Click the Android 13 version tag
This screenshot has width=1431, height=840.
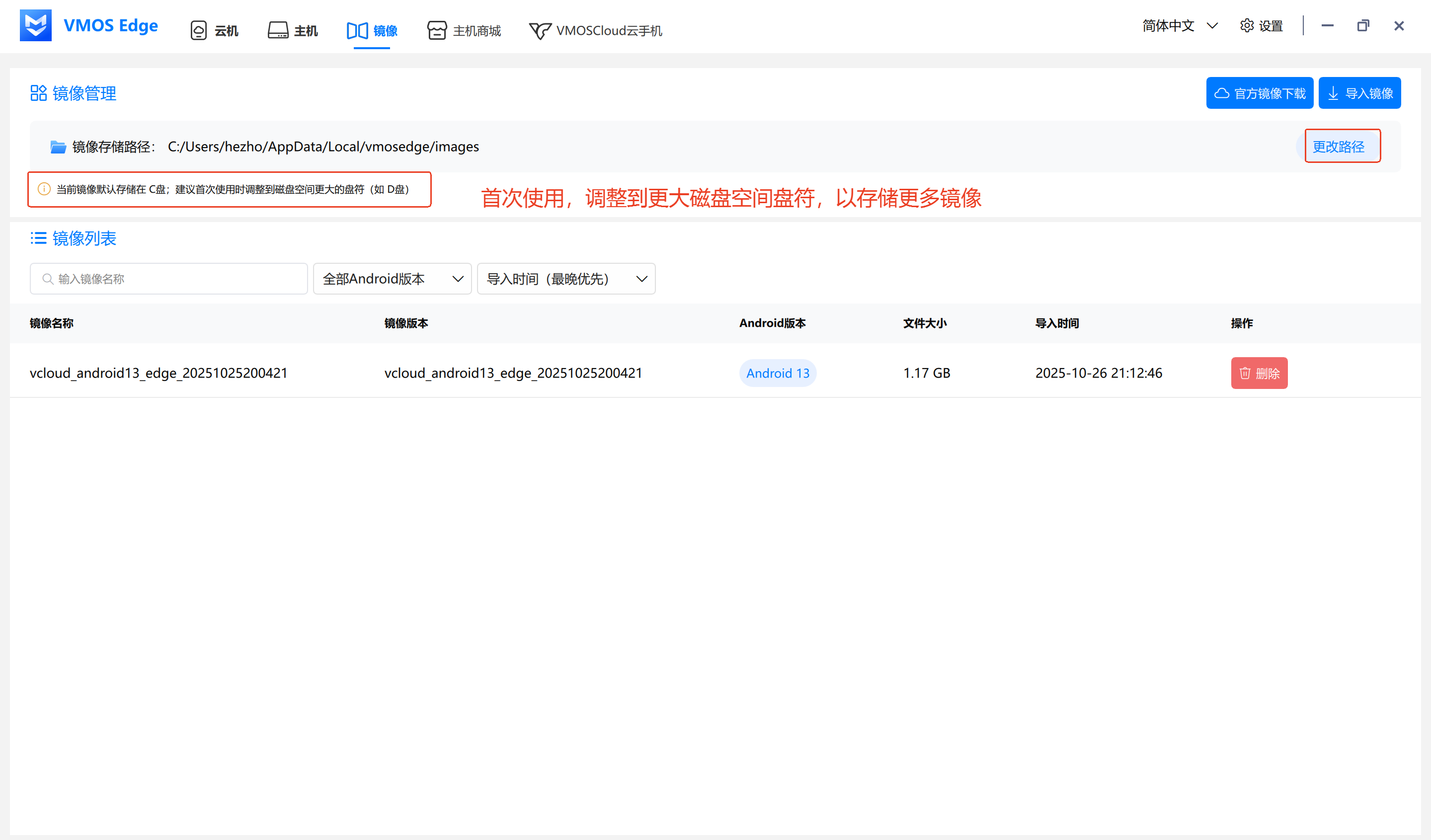pyautogui.click(x=778, y=373)
